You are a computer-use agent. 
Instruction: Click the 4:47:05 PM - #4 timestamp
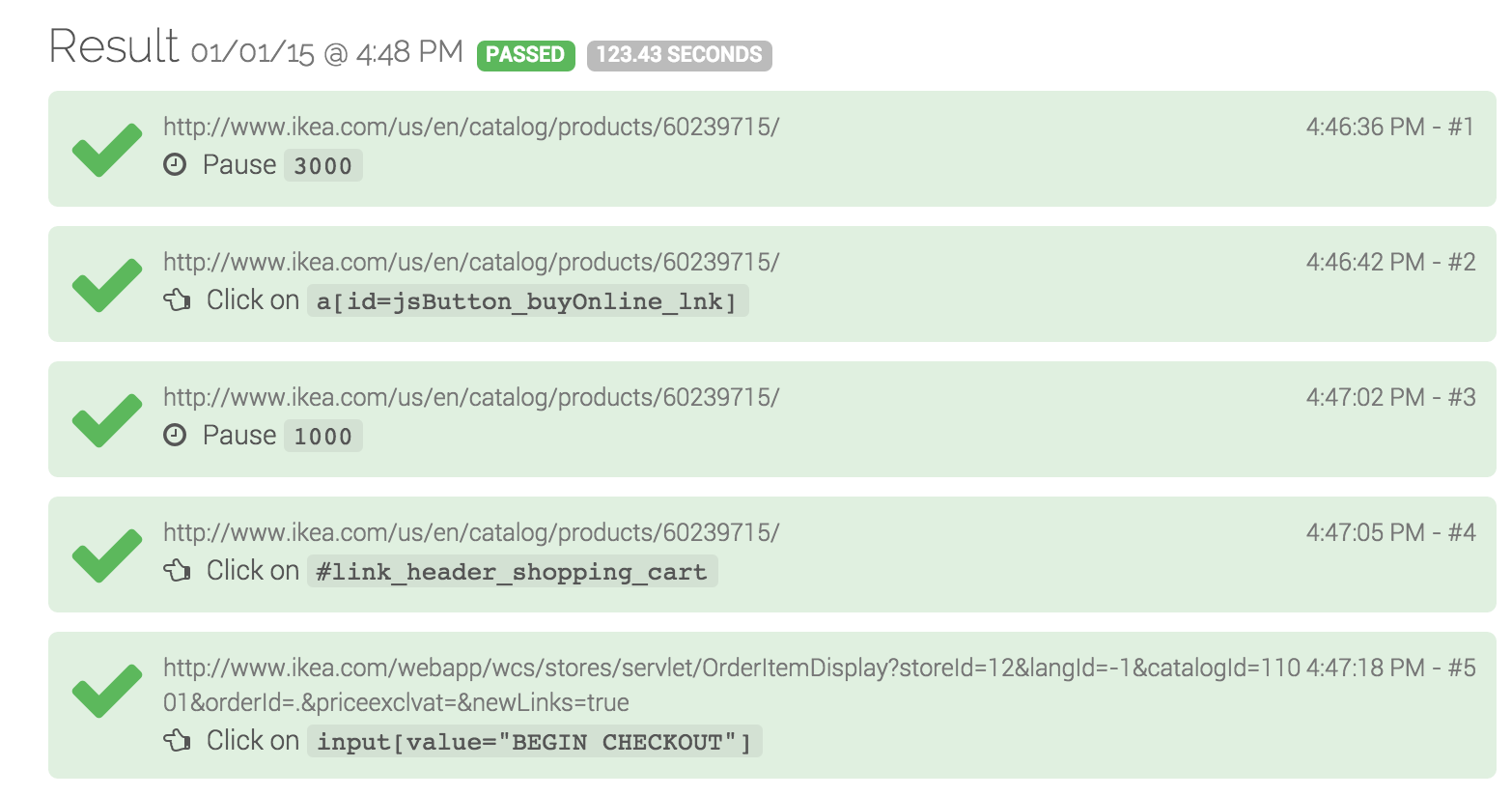click(x=1390, y=532)
